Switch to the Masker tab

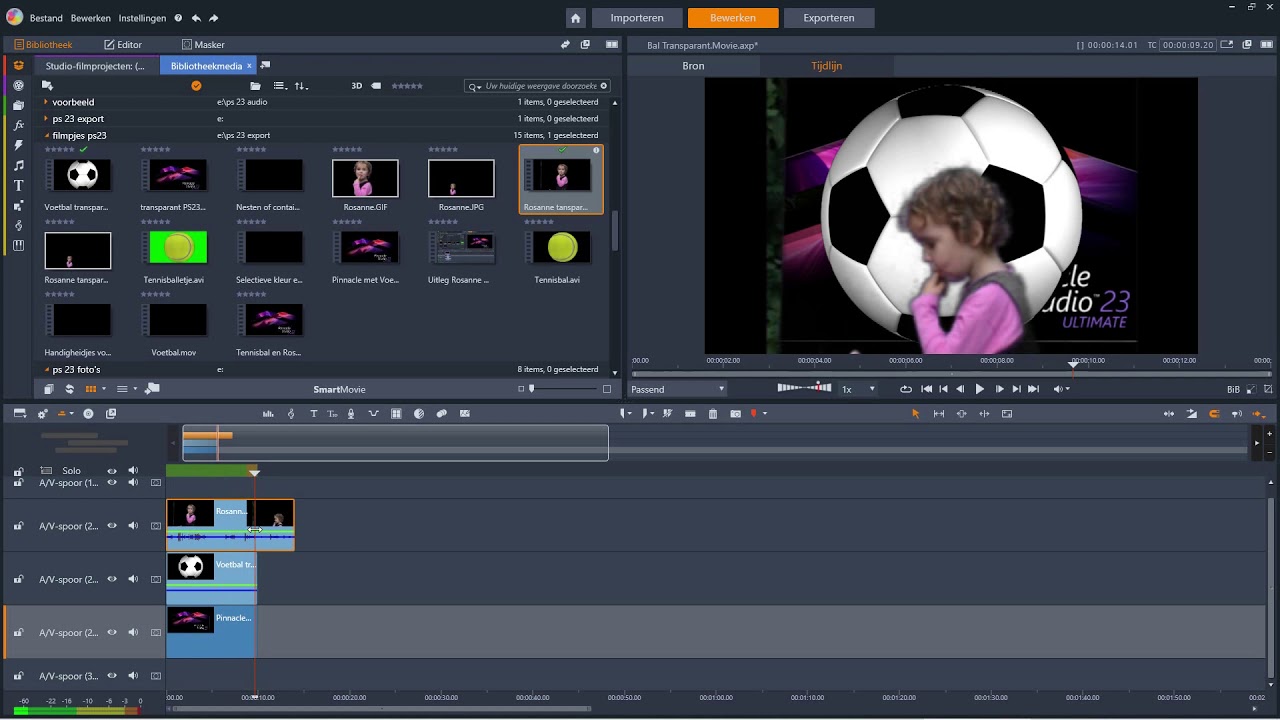tap(203, 45)
